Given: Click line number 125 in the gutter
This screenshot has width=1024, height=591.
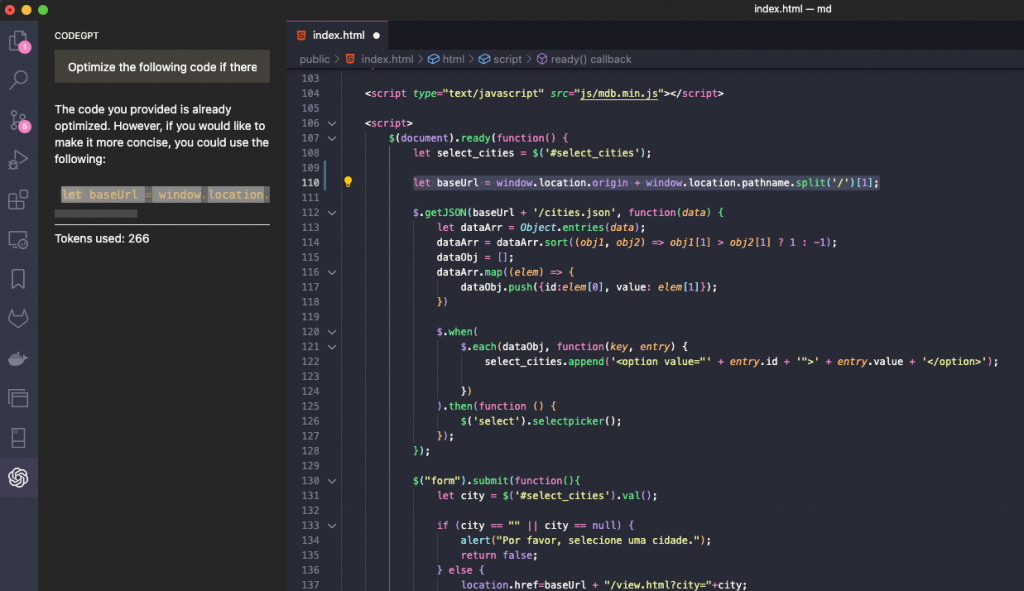Looking at the screenshot, I should [x=310, y=406].
